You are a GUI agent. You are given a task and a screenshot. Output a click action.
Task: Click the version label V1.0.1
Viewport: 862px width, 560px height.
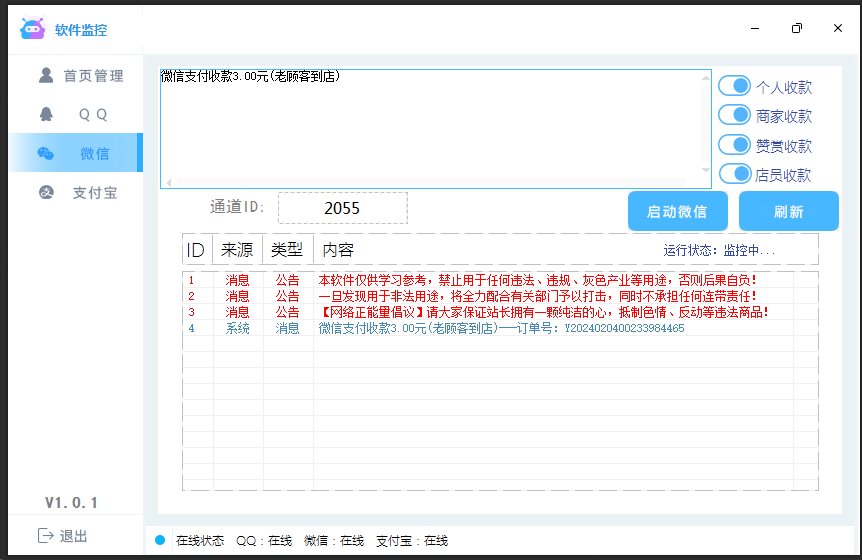71,502
